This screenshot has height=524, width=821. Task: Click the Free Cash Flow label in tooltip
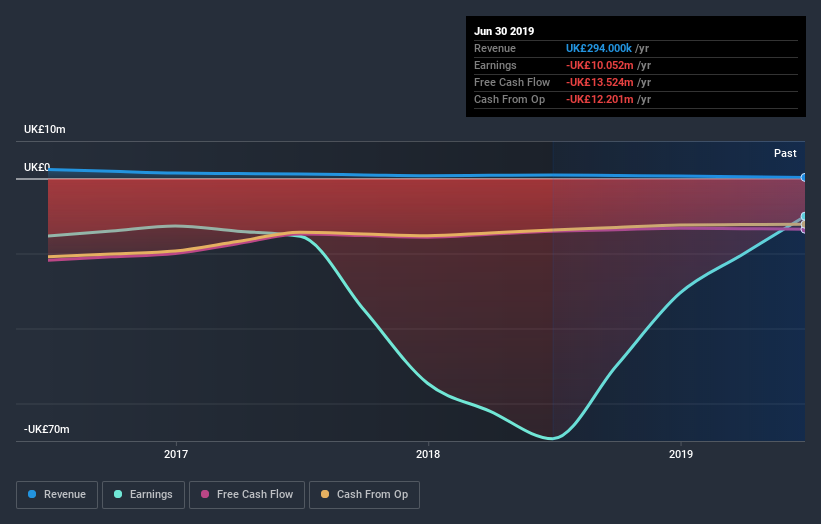click(512, 82)
